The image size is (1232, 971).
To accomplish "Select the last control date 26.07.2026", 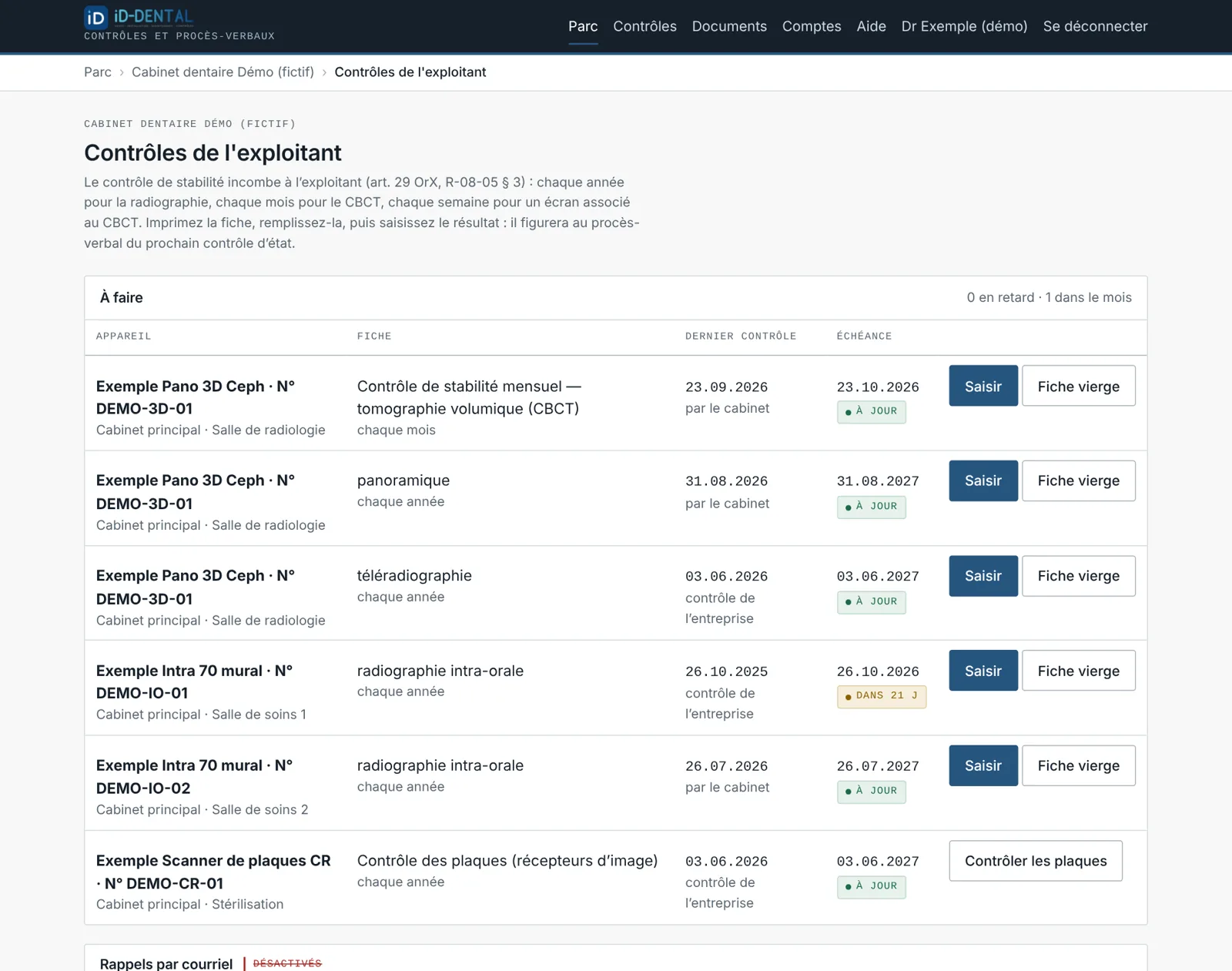I will coord(726,766).
